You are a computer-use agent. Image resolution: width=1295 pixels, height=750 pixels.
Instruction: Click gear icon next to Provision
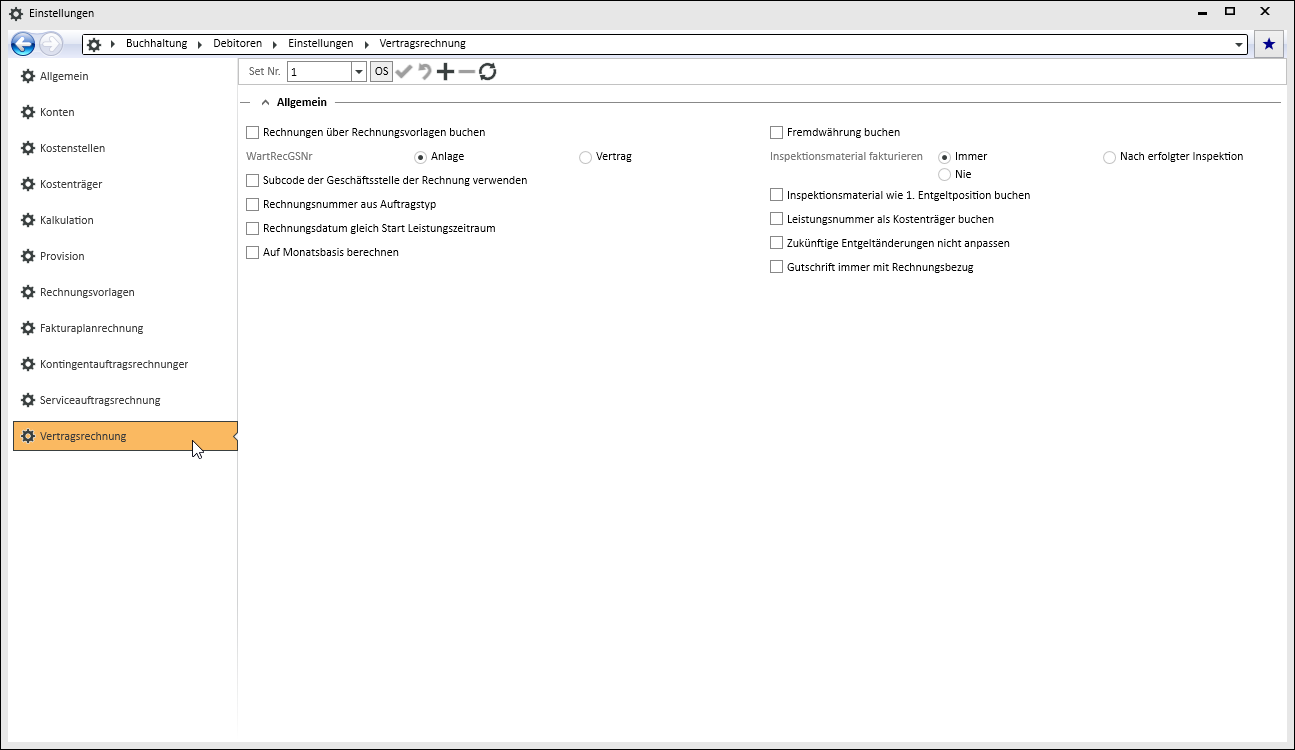tap(28, 256)
